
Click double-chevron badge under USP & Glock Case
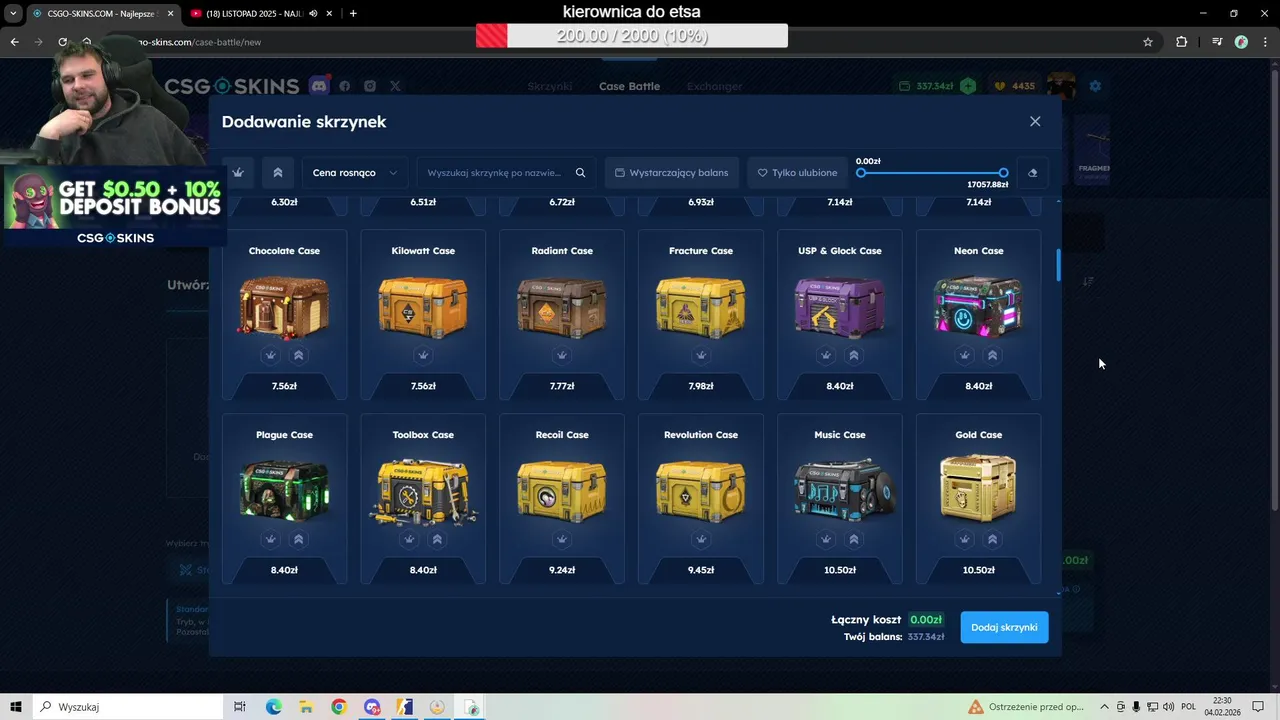(x=853, y=355)
